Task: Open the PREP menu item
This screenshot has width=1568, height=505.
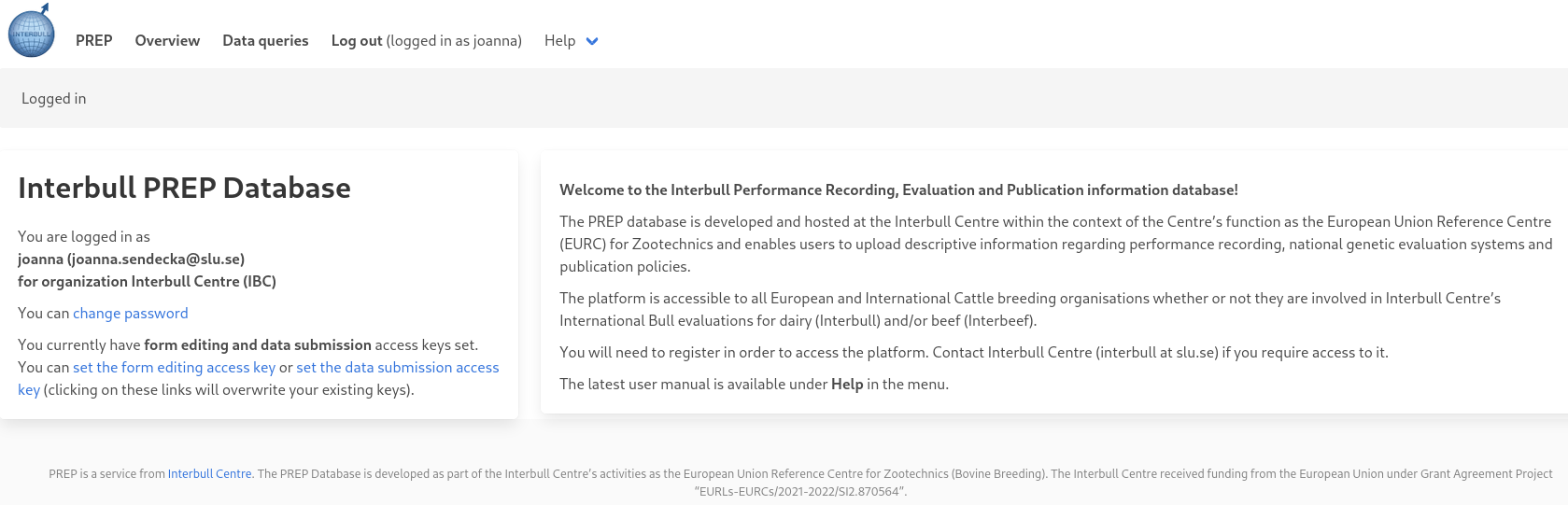Action: [93, 41]
